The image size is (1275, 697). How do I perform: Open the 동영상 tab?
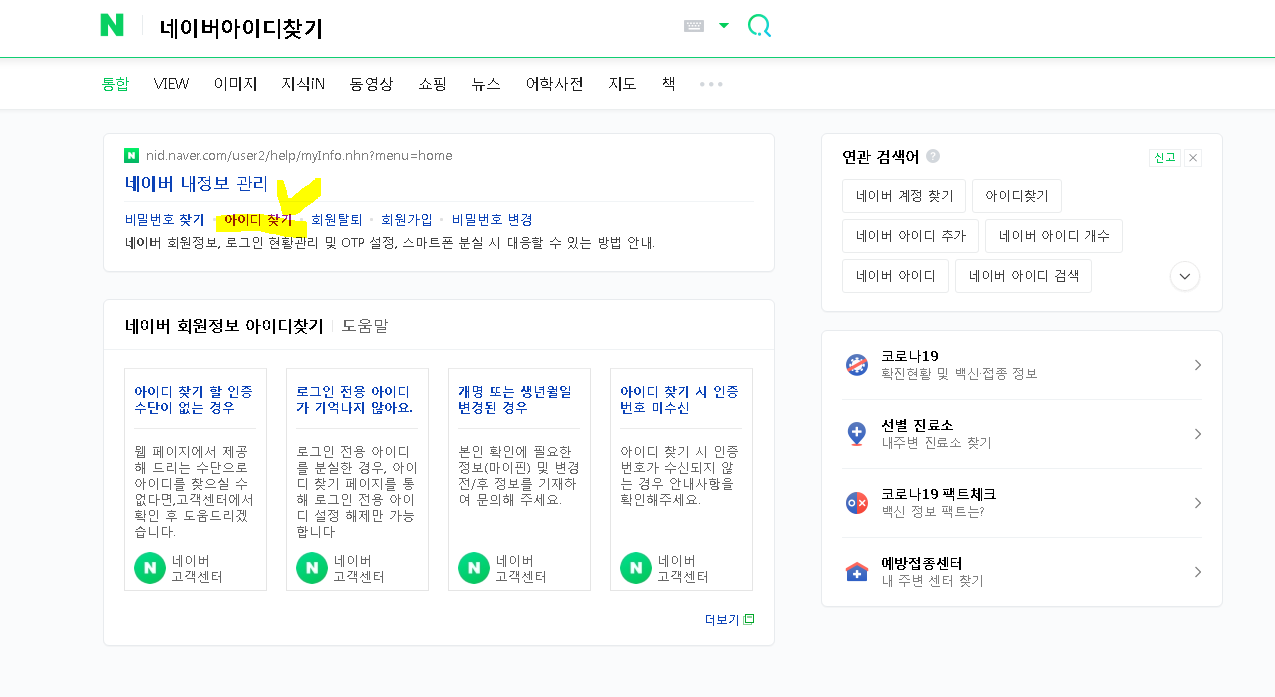coord(371,84)
